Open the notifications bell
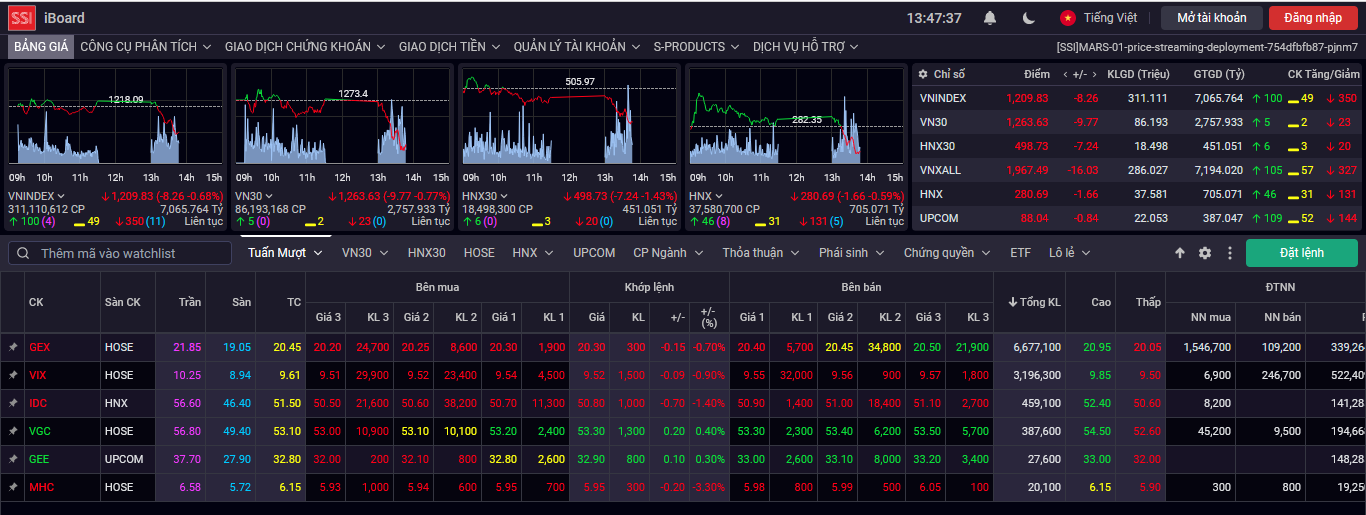The height and width of the screenshot is (515, 1366). [990, 18]
